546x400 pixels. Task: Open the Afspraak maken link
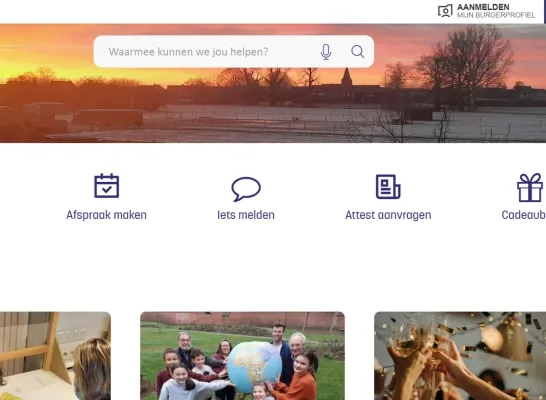106,215
